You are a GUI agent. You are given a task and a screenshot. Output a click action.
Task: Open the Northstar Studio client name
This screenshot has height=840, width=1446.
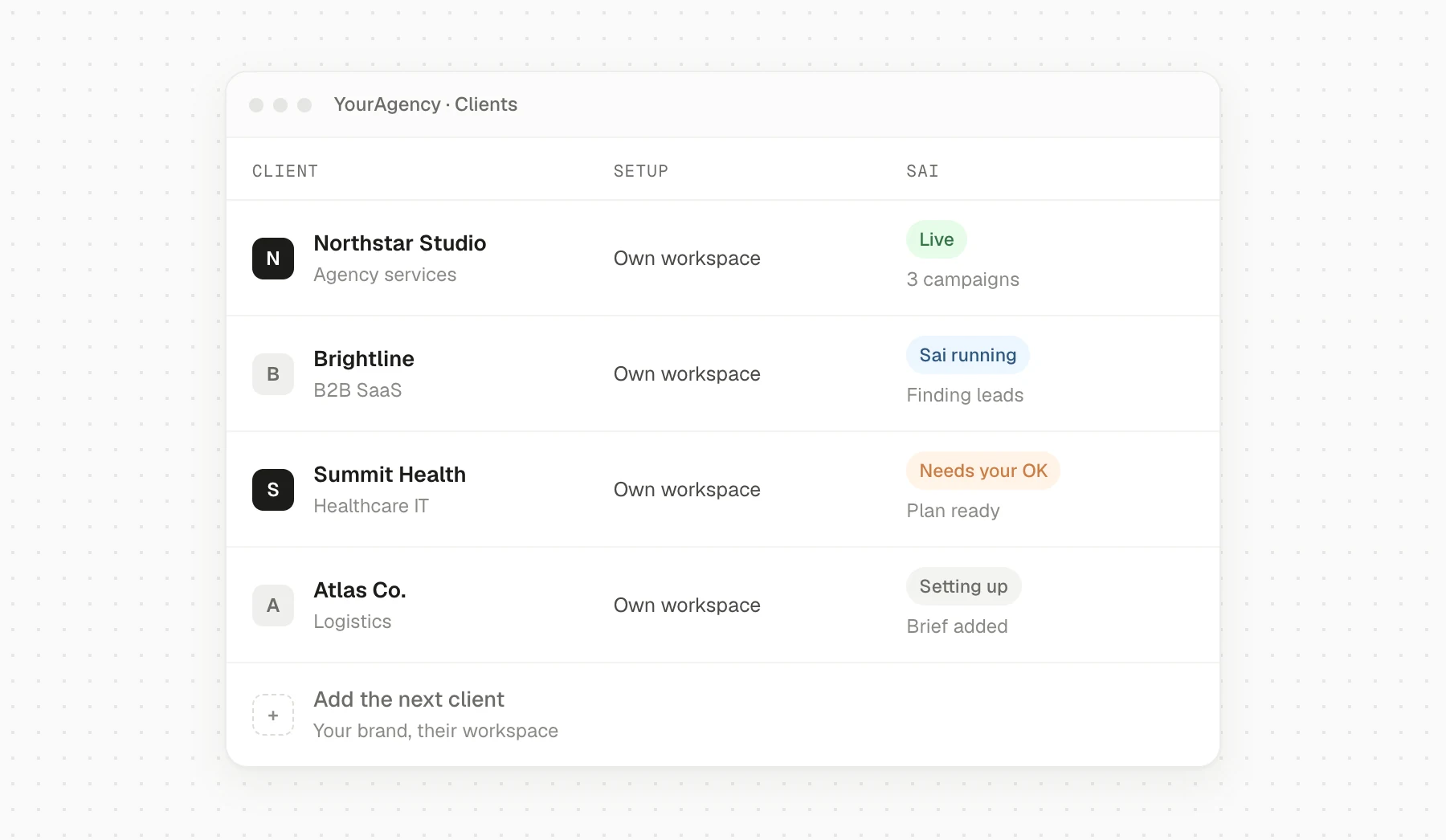point(400,243)
